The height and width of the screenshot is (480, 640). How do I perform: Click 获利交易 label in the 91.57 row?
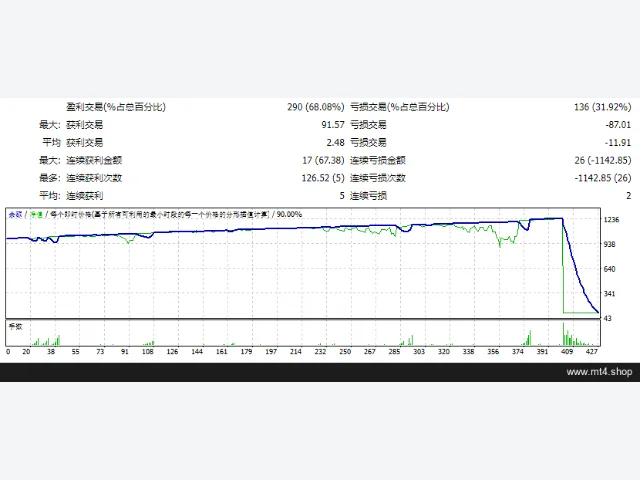[x=84, y=124]
